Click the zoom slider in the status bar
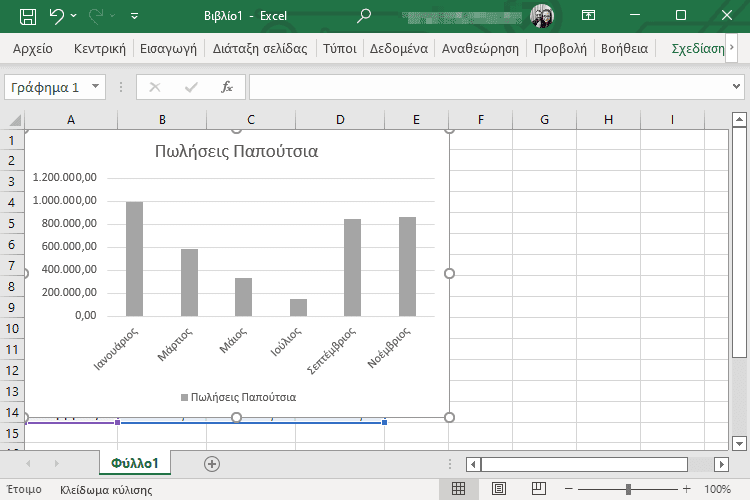The height and width of the screenshot is (500, 750). tap(628, 489)
